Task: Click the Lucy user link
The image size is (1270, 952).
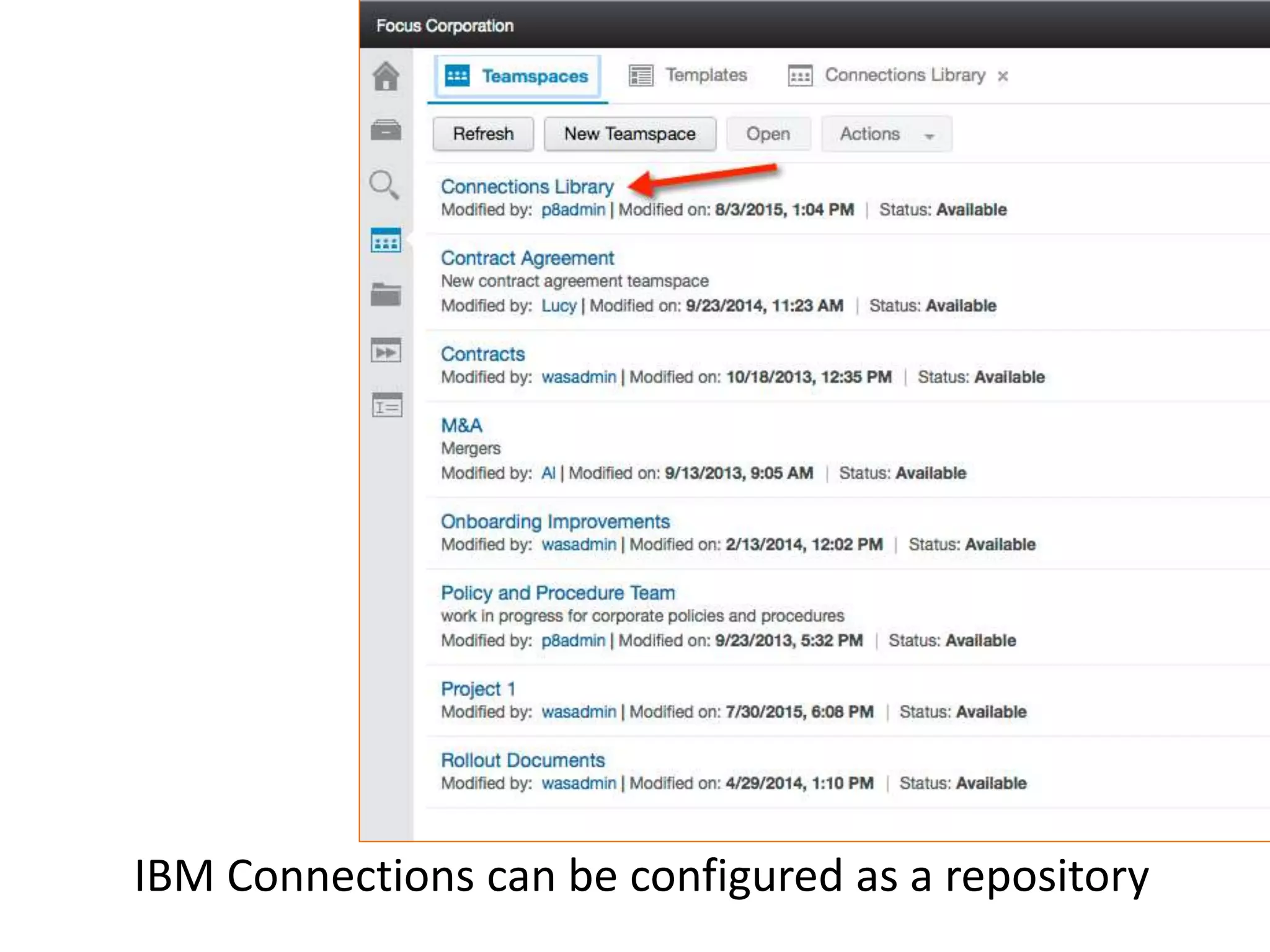Action: point(559,306)
